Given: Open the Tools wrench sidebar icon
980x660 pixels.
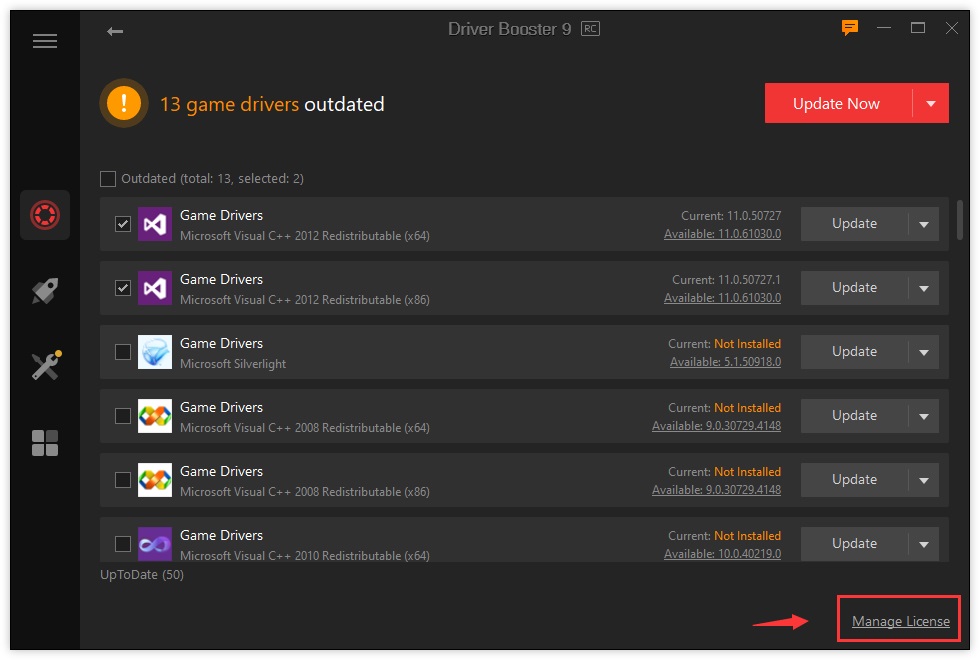Looking at the screenshot, I should tap(46, 366).
